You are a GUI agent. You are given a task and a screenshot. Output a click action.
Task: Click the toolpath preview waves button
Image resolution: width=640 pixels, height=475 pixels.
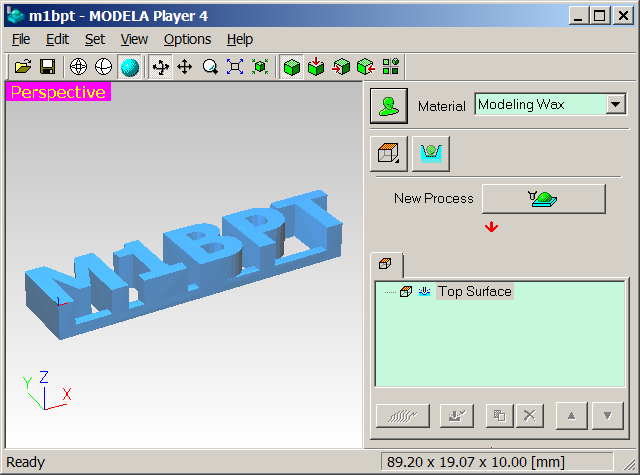(403, 416)
